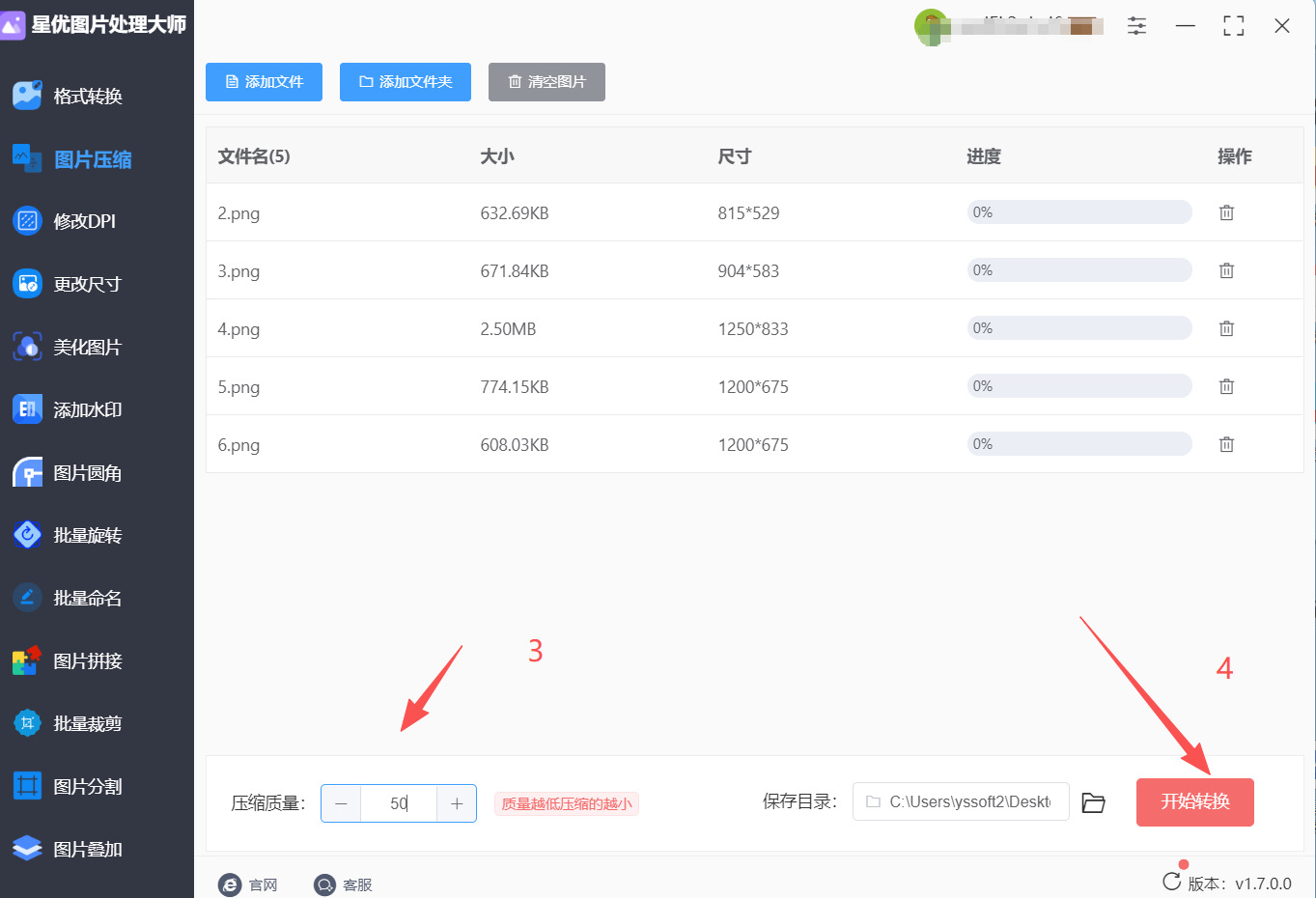This screenshot has width=1316, height=898.
Task: Select the 更改尺寸 menu label
Action: coord(88,285)
